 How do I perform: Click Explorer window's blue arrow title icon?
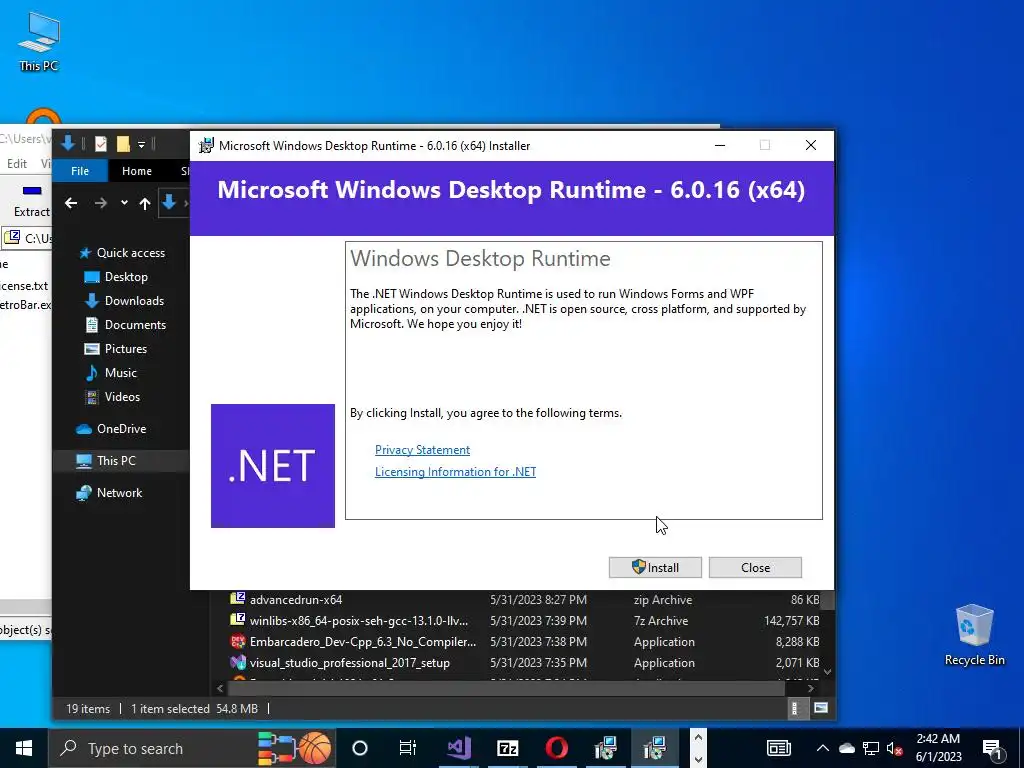pyautogui.click(x=68, y=143)
